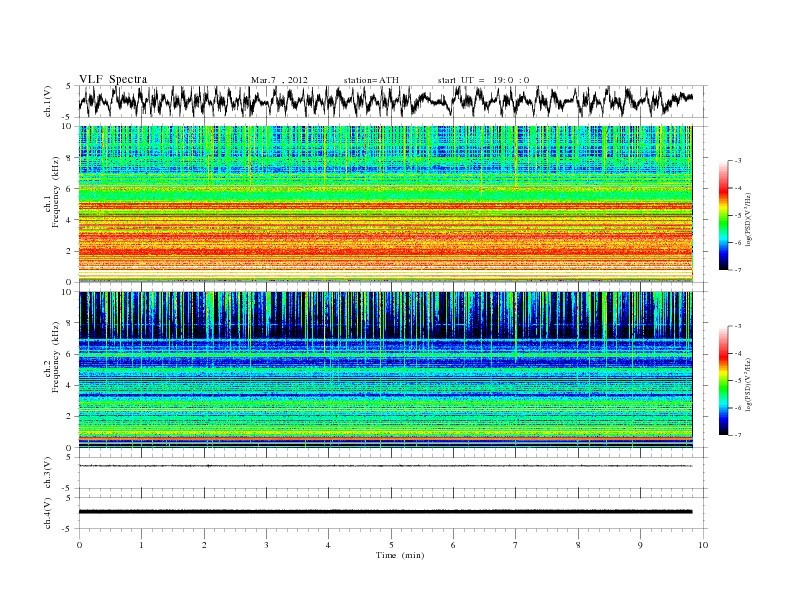The image size is (792, 612).
Task: Click the "-7" label on ch.2 colorbar
Action: (x=738, y=435)
